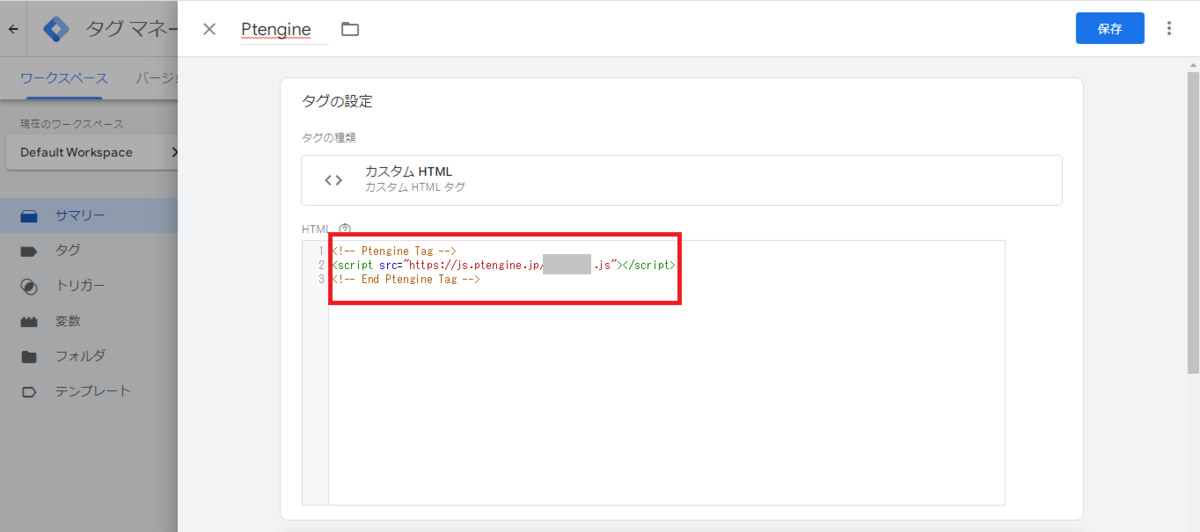Click the フォルダ folder sidebar icon
1200x532 pixels.
point(29,357)
